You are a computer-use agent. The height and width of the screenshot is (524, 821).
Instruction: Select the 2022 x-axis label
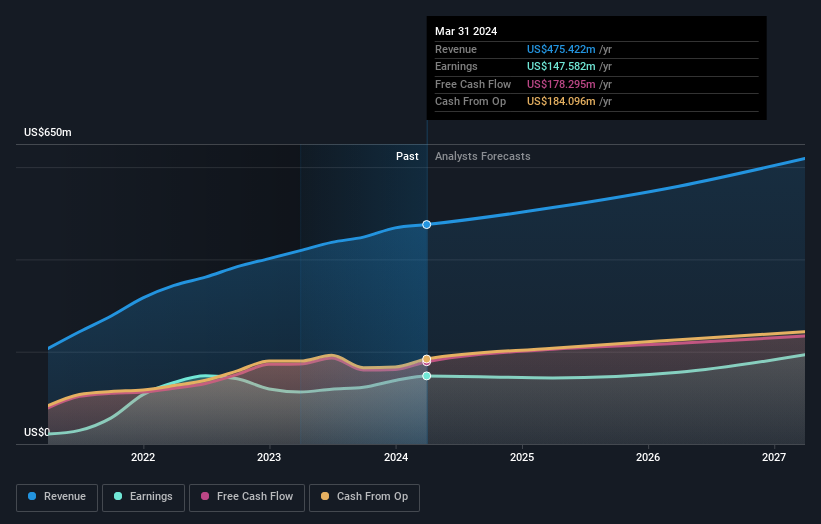[x=143, y=457]
